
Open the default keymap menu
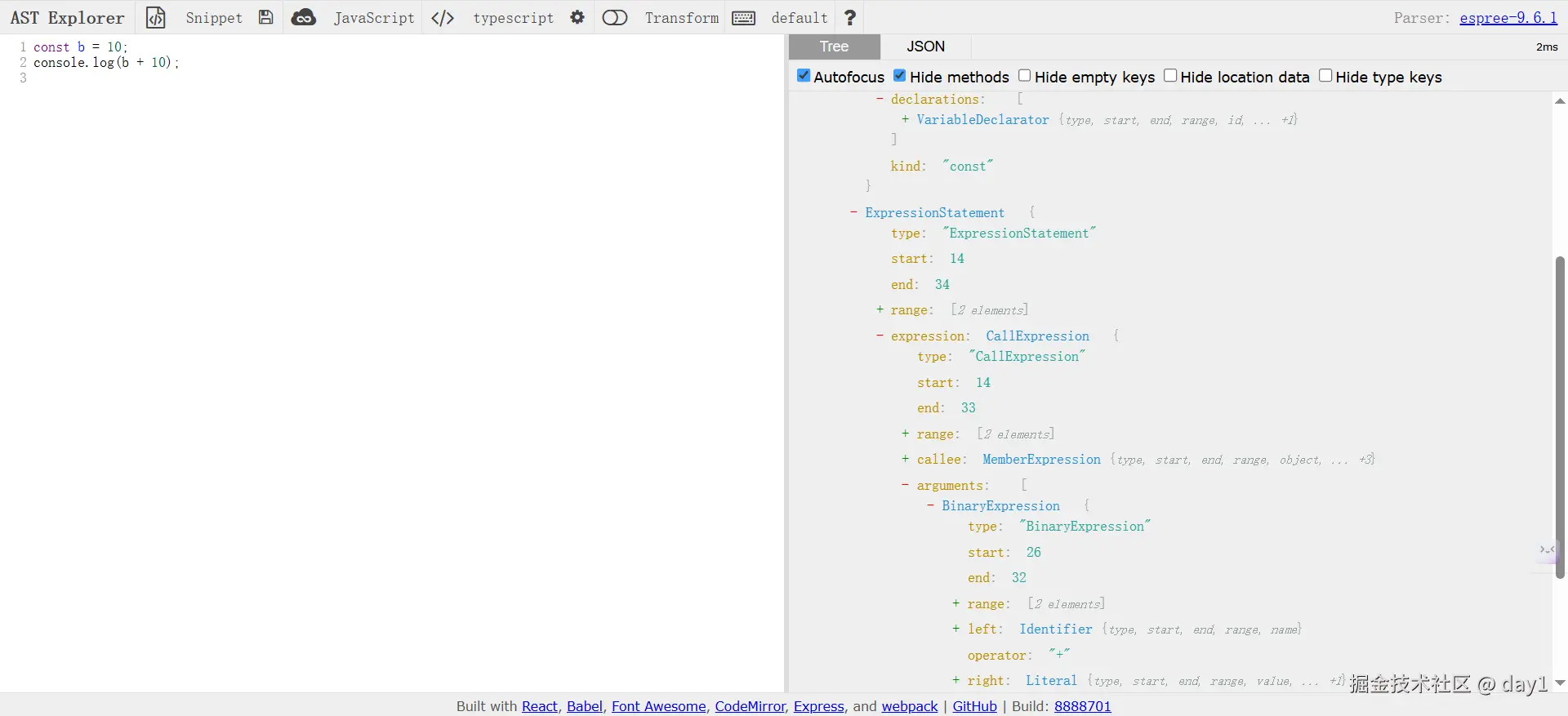point(800,18)
